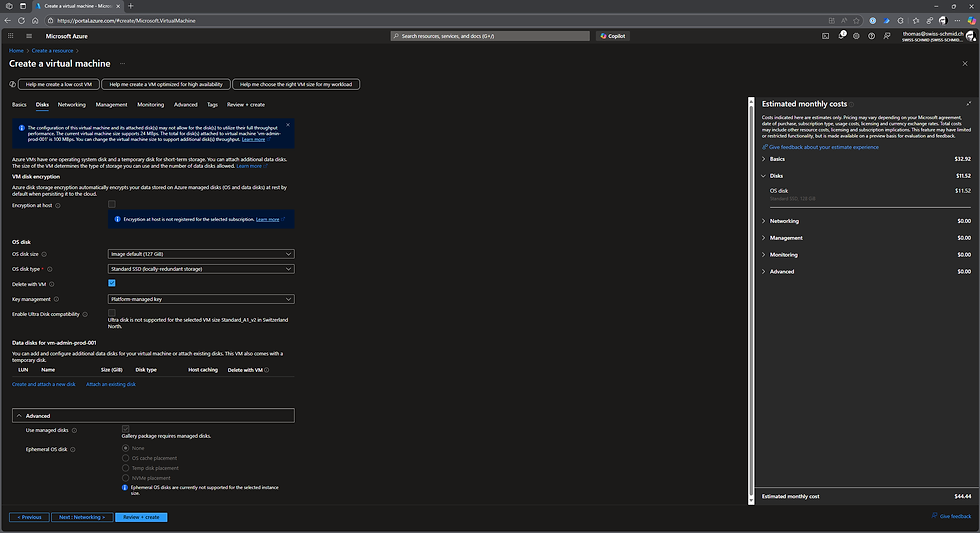Switch to the Review + create tab
980x533 pixels.
246,105
